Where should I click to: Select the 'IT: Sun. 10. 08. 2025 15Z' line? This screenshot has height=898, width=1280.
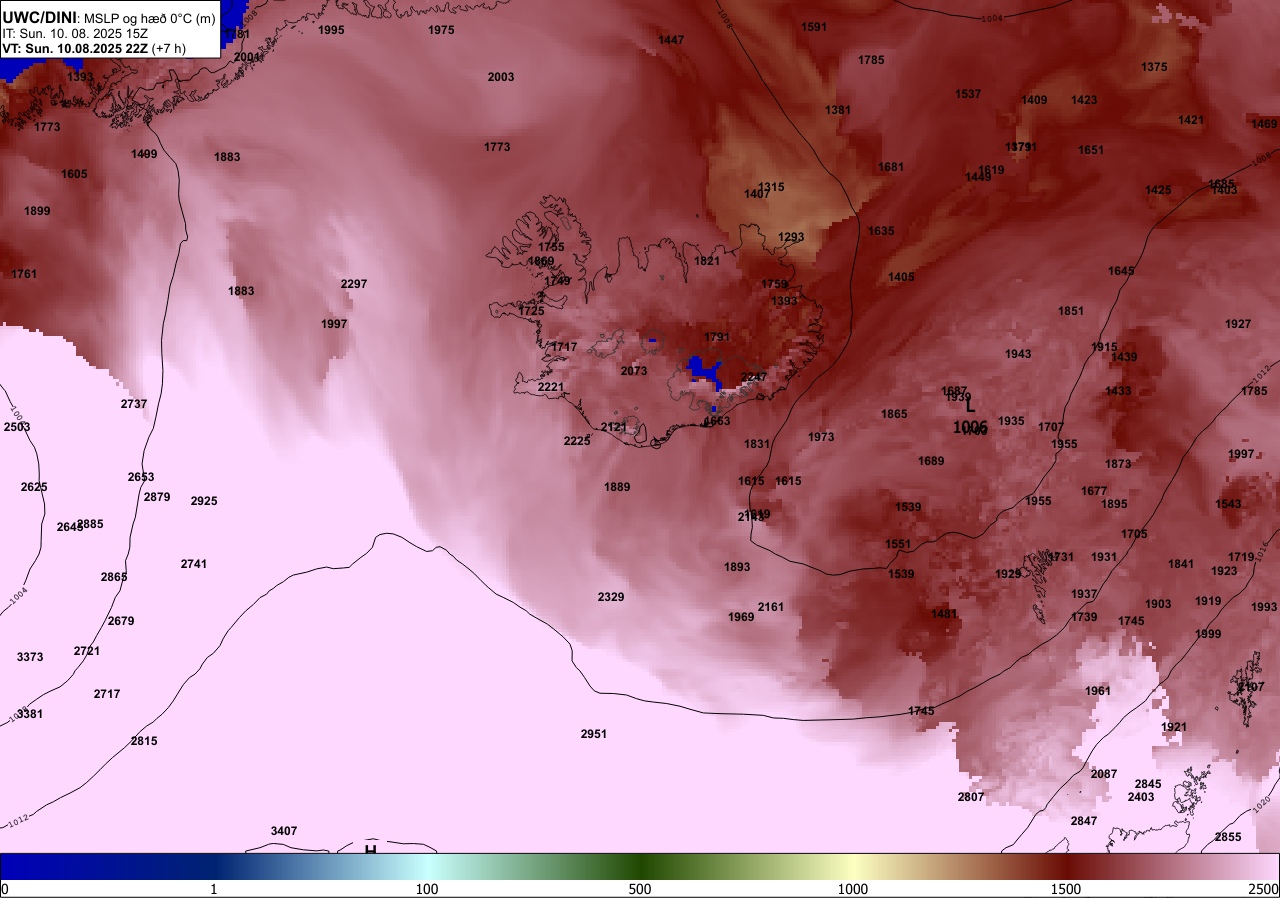pyautogui.click(x=75, y=33)
